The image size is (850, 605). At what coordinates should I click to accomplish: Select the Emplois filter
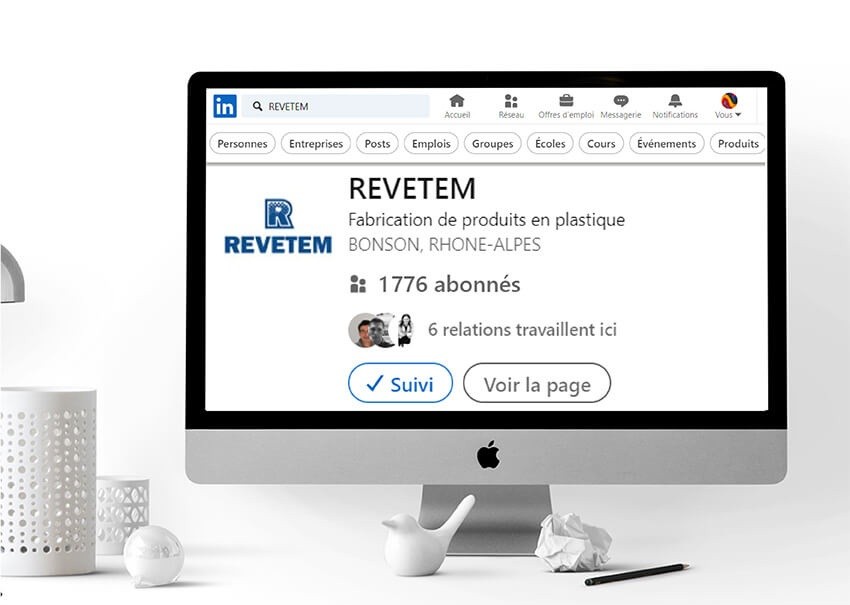tap(431, 144)
